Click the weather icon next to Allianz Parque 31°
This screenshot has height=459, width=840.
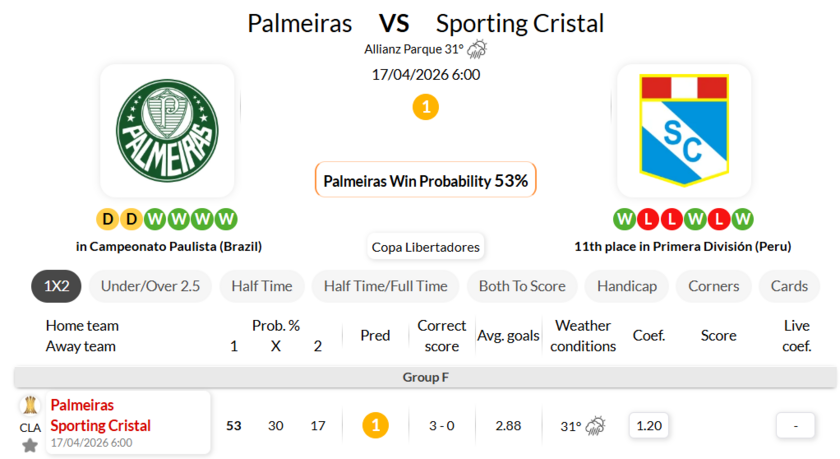tap(477, 49)
